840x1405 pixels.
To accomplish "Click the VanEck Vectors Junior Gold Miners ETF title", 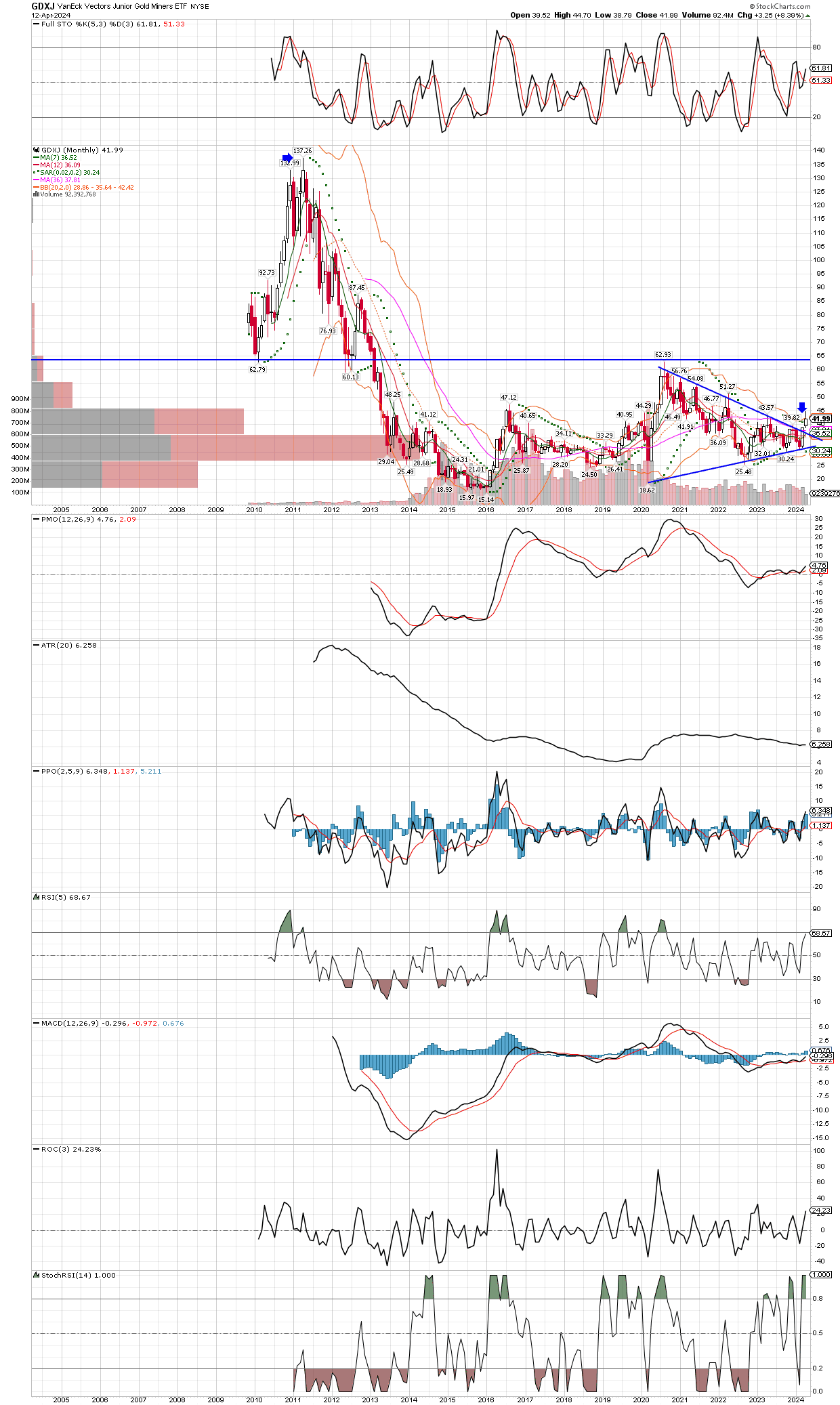I will point(122,6).
